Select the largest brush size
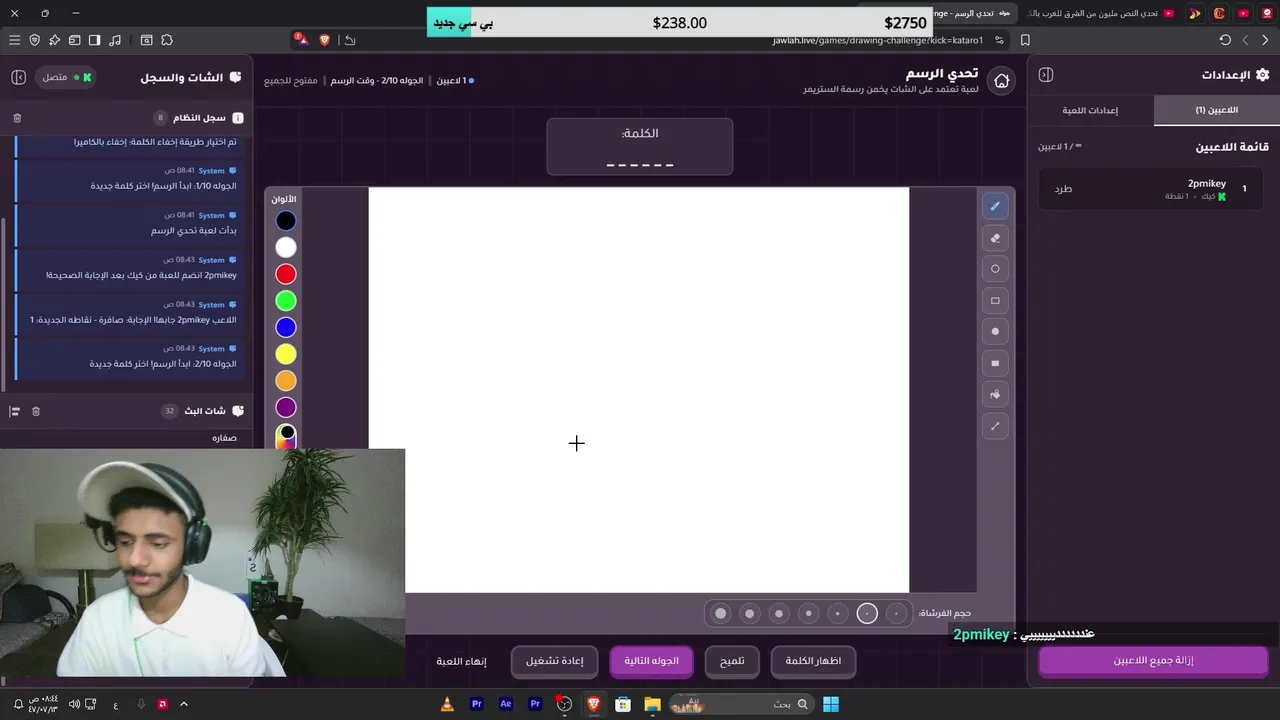The image size is (1280, 720). click(720, 613)
